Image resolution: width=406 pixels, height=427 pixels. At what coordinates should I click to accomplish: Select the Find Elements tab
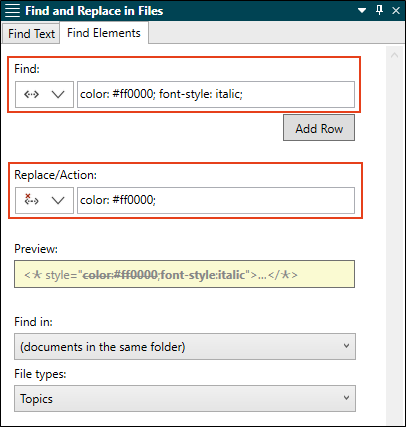click(104, 33)
